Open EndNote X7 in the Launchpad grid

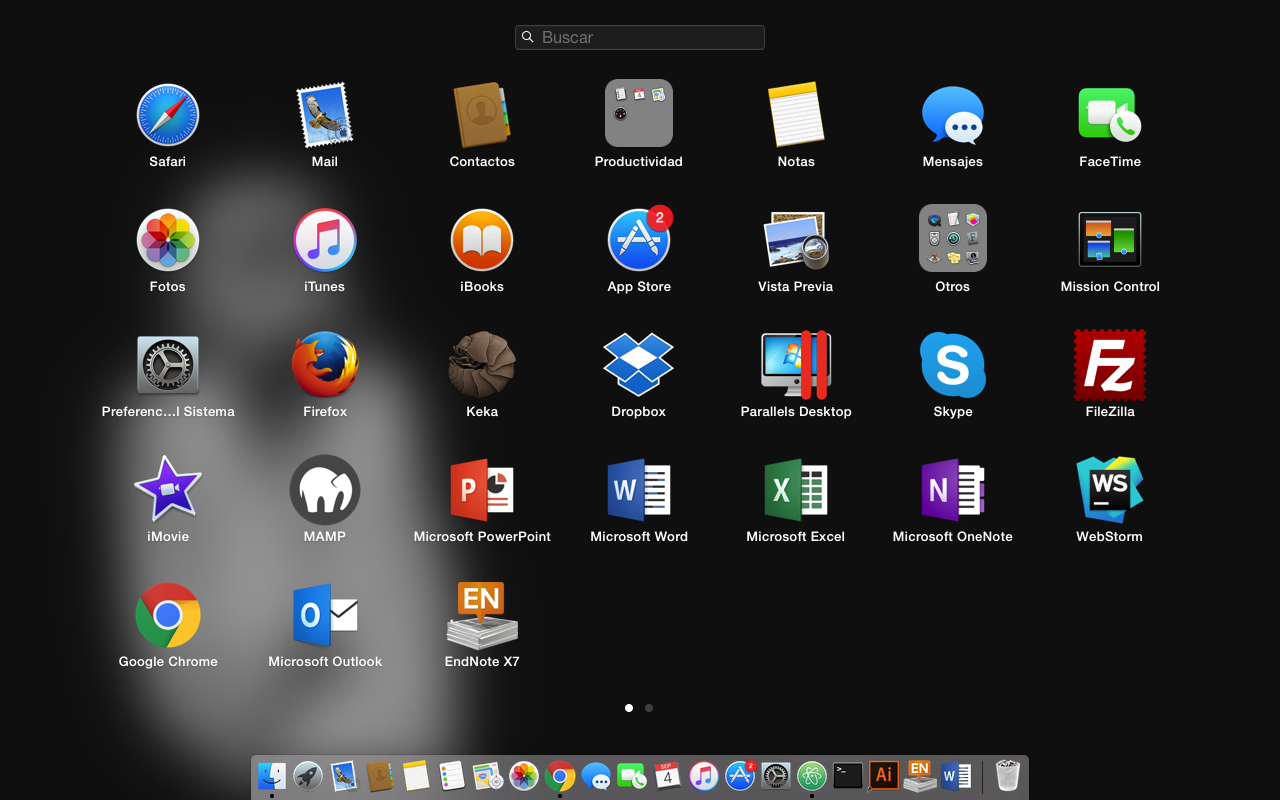pyautogui.click(x=482, y=615)
